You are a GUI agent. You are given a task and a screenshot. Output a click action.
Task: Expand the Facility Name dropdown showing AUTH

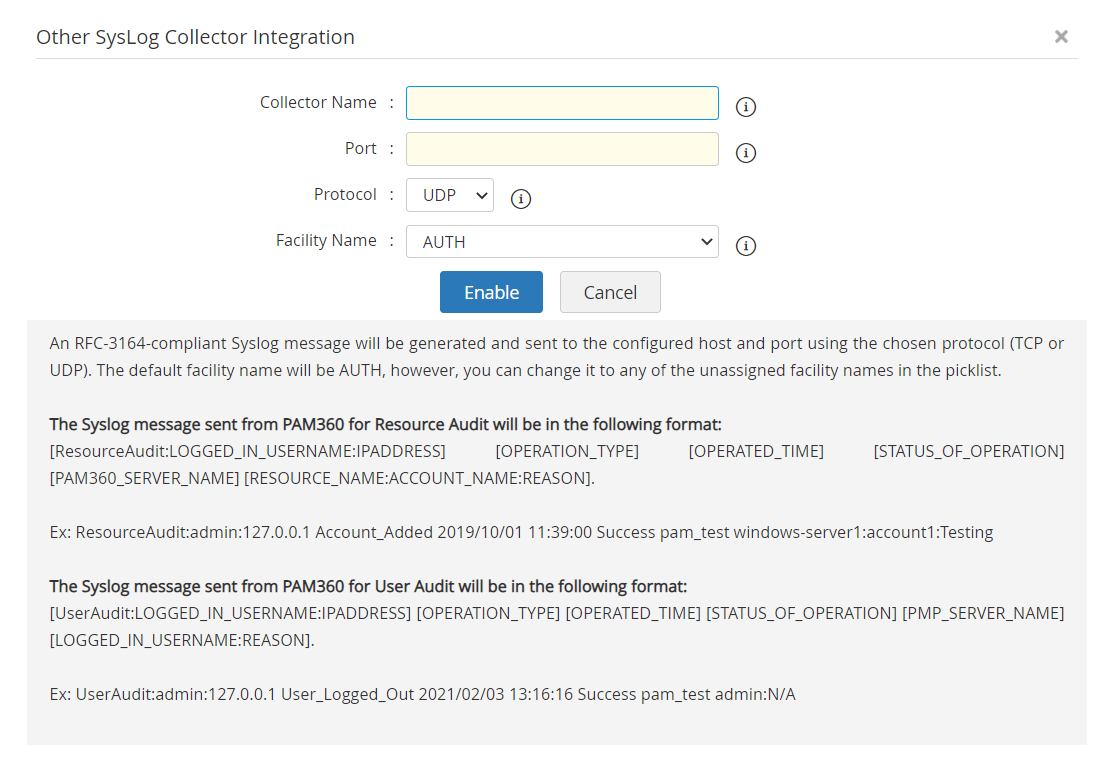(562, 241)
